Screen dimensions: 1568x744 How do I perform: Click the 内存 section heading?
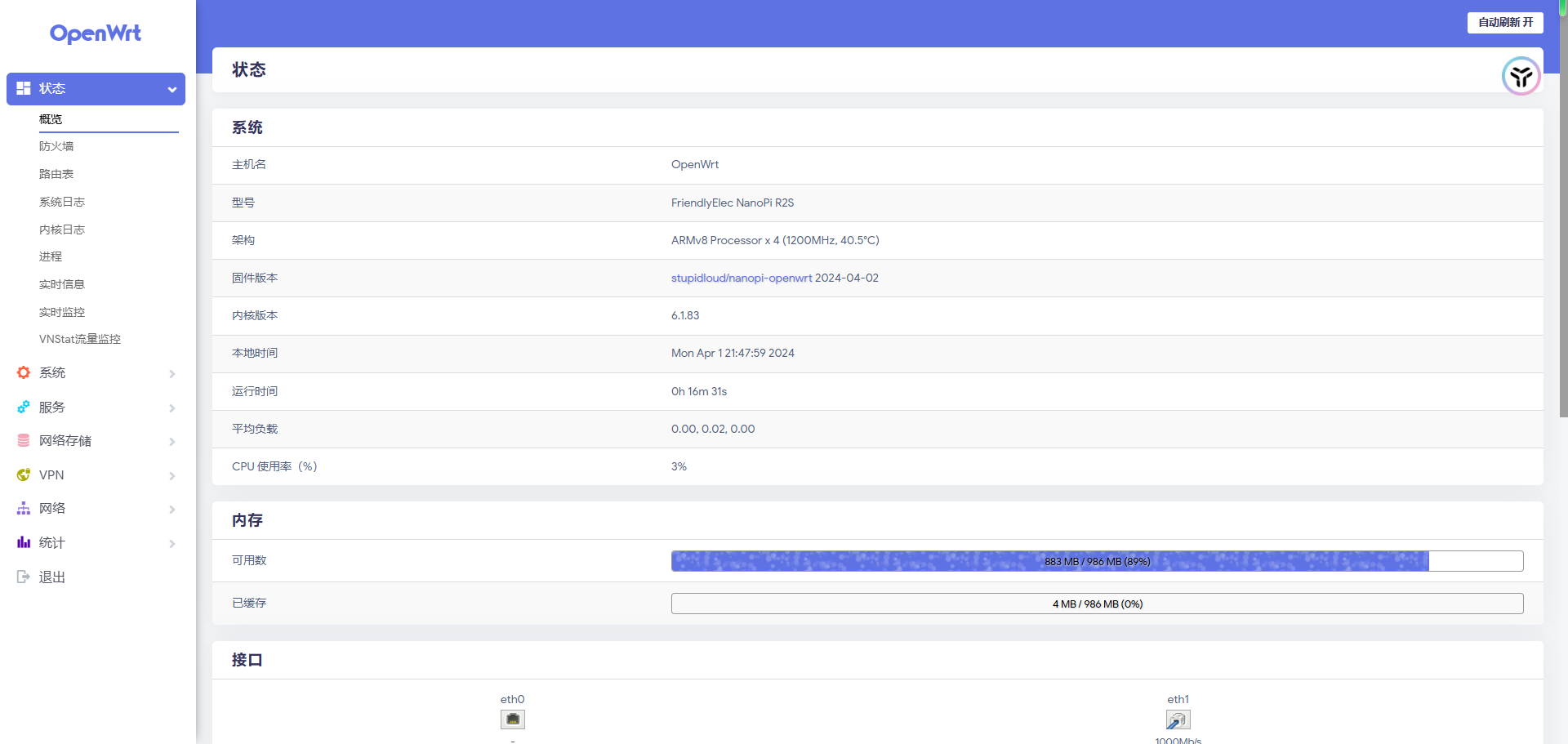[247, 520]
